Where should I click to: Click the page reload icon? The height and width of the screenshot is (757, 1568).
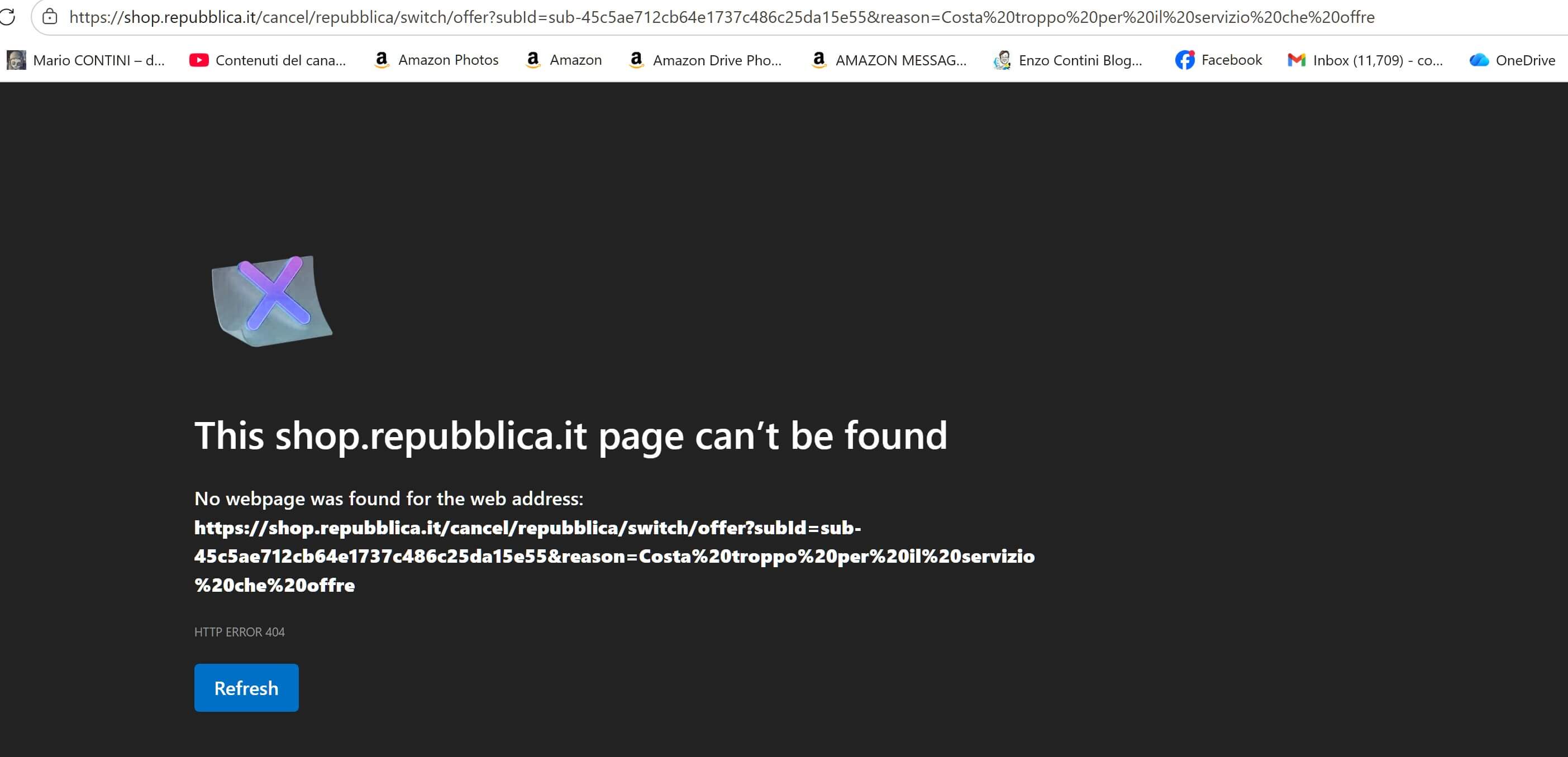click(7, 16)
